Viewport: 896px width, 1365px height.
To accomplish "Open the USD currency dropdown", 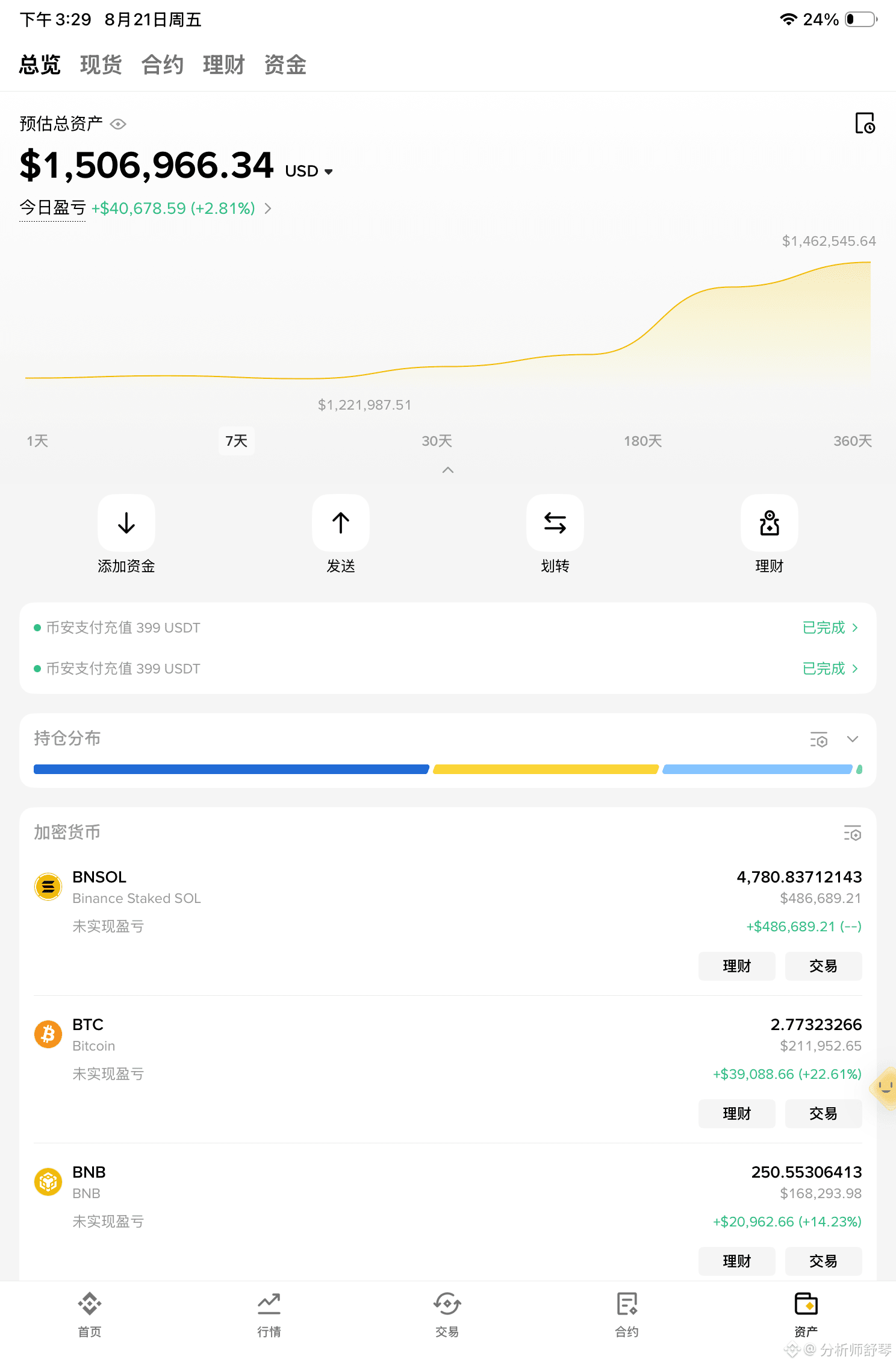I will (x=309, y=172).
